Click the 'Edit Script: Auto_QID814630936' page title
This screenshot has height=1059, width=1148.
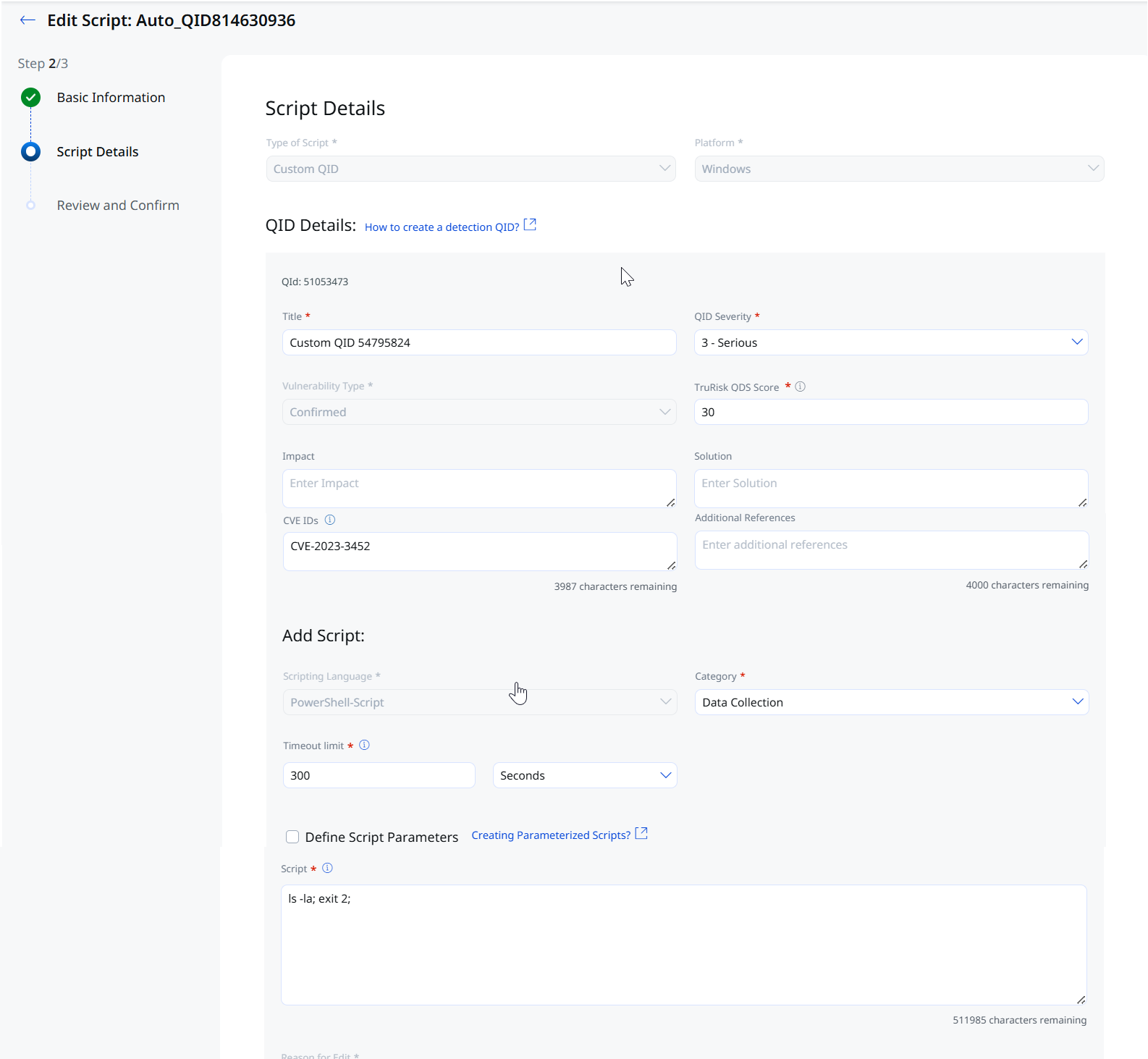coord(172,20)
